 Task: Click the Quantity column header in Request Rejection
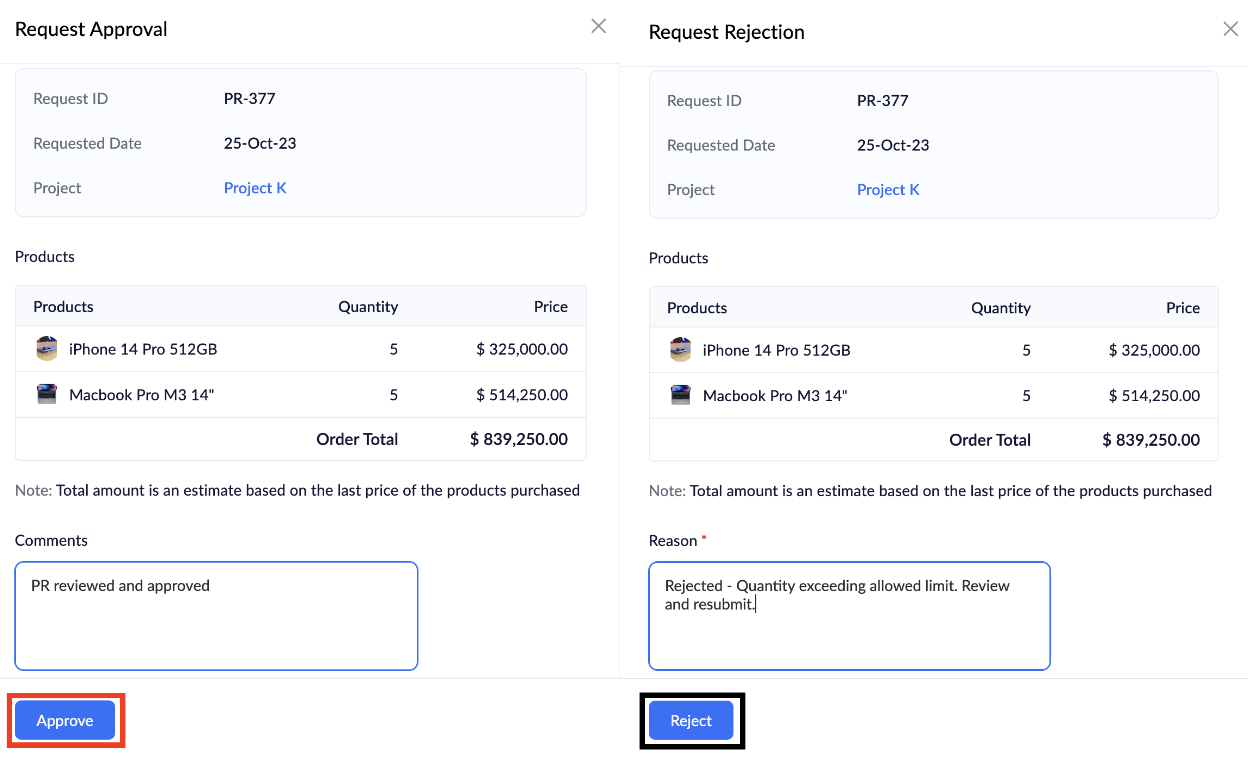pos(1000,308)
